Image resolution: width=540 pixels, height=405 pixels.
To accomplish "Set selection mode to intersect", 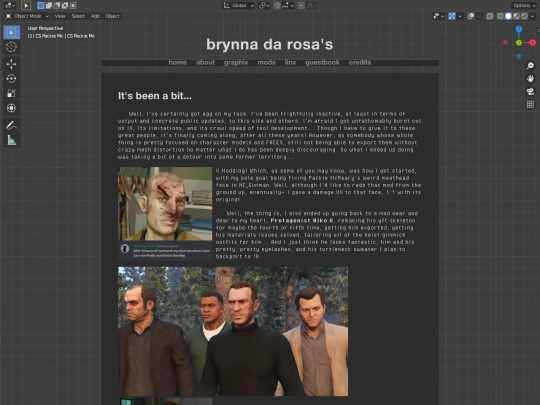I will point(73,5).
